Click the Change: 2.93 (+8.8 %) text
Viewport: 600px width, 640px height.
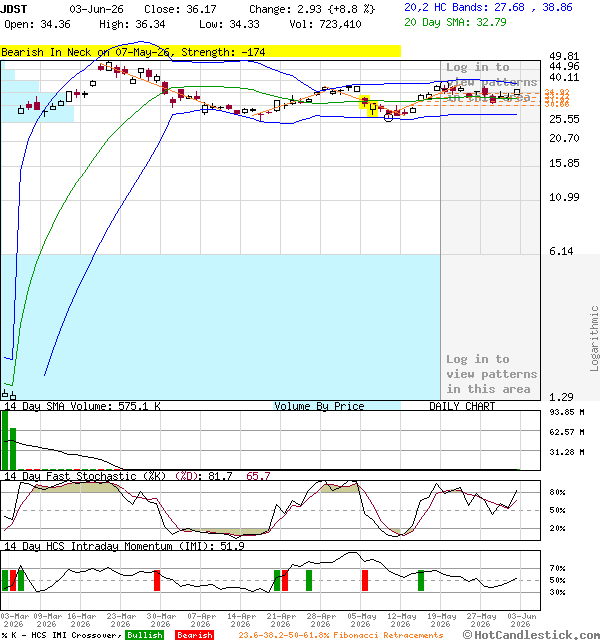coord(312,9)
